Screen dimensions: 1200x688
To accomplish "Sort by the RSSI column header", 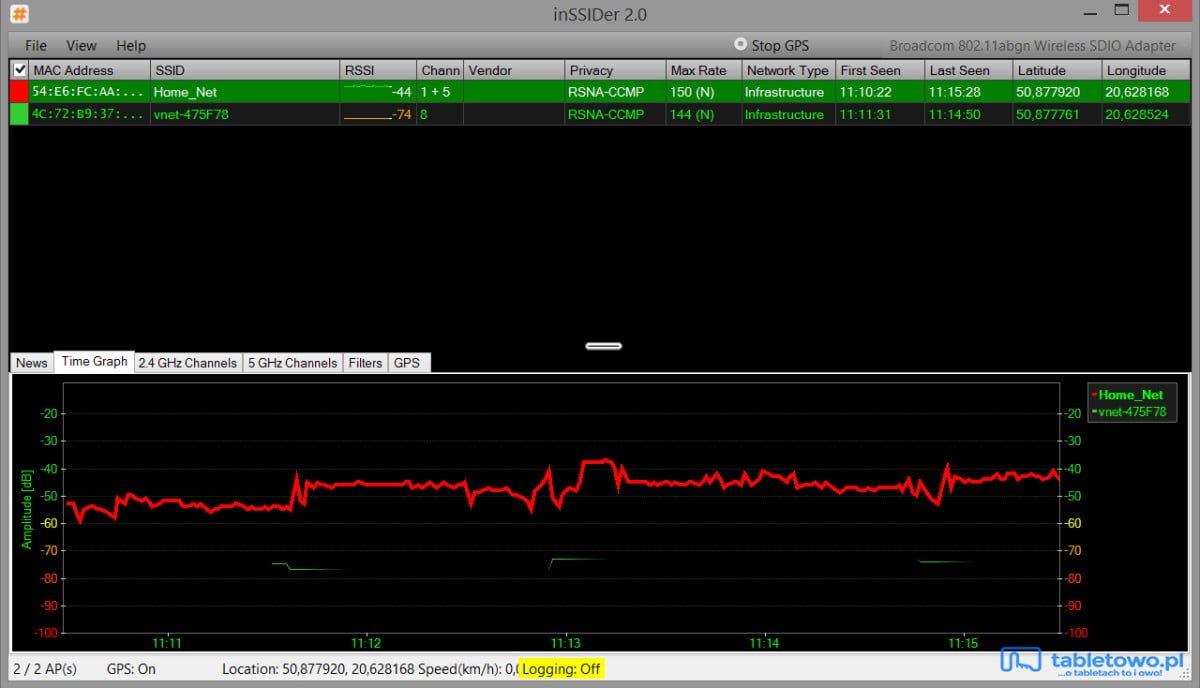I will 379,70.
